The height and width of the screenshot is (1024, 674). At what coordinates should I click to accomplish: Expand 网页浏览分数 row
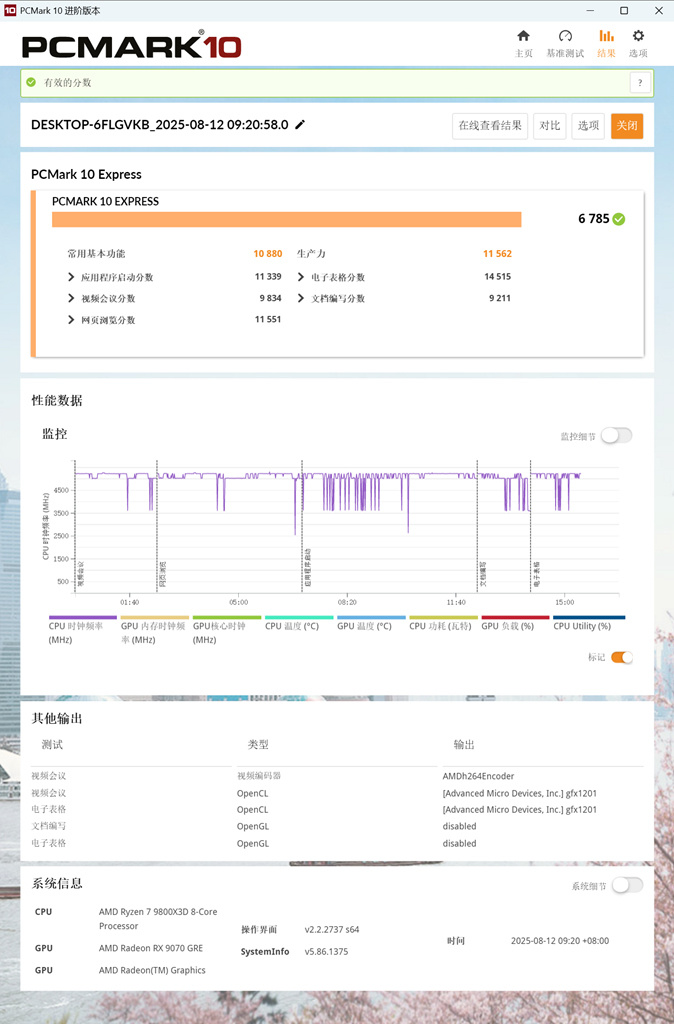(71, 319)
